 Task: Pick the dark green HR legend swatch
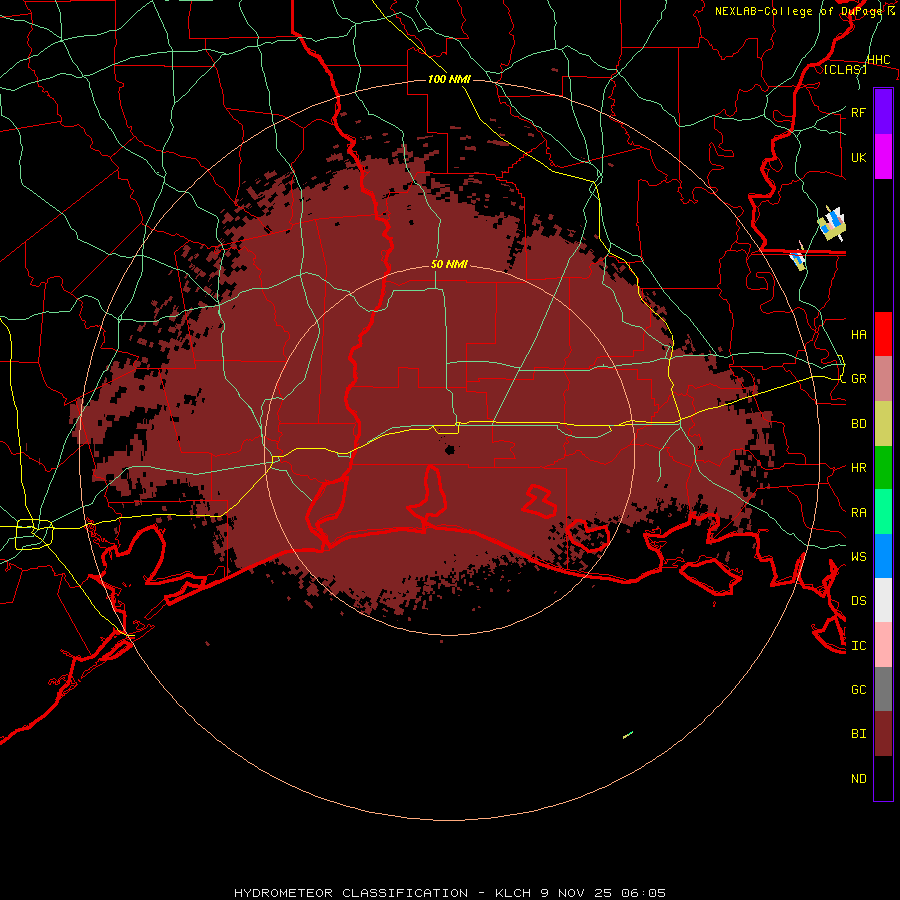click(883, 468)
